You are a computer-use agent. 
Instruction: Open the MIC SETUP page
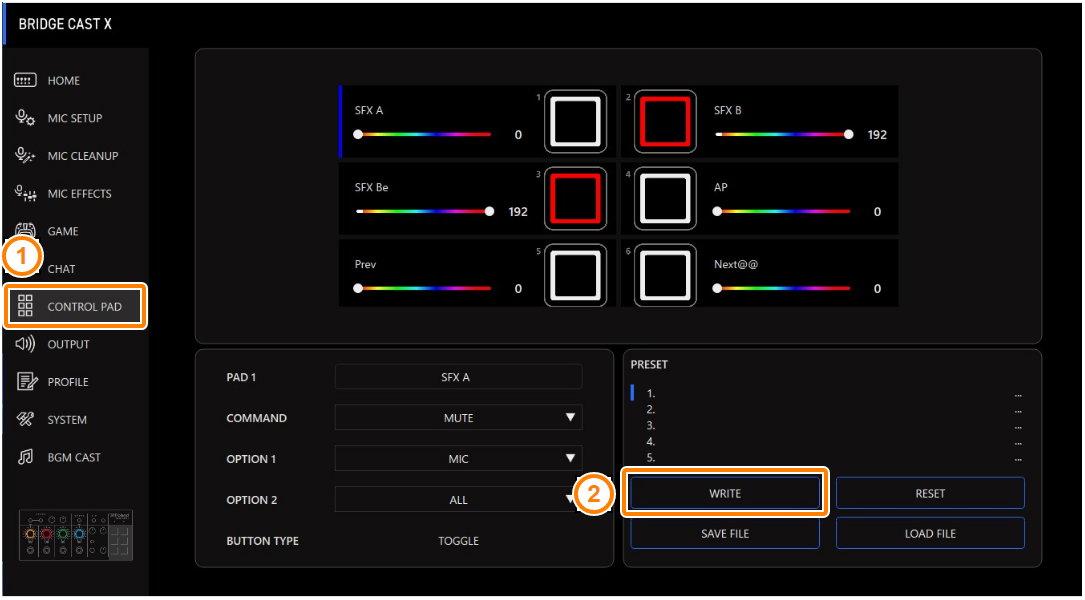tap(75, 118)
